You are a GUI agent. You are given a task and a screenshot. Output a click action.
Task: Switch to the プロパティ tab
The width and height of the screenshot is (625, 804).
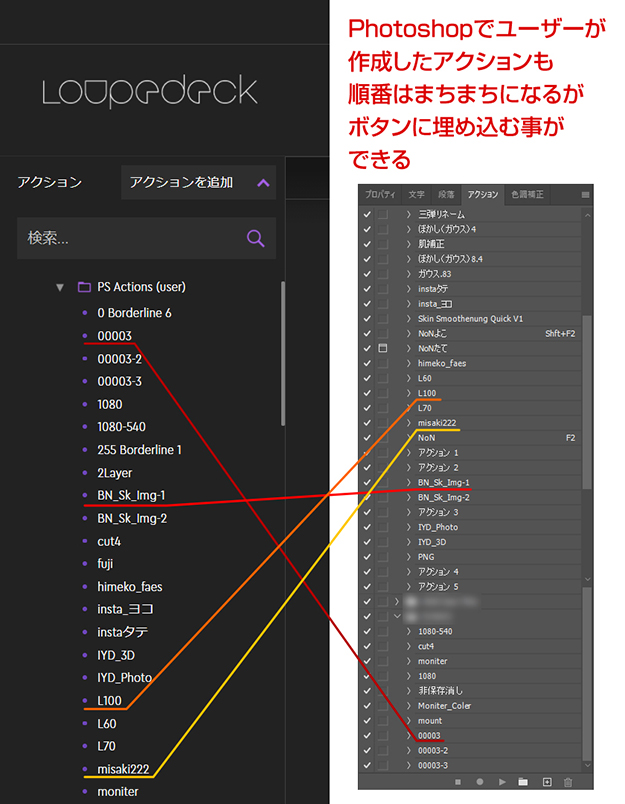[x=380, y=194]
